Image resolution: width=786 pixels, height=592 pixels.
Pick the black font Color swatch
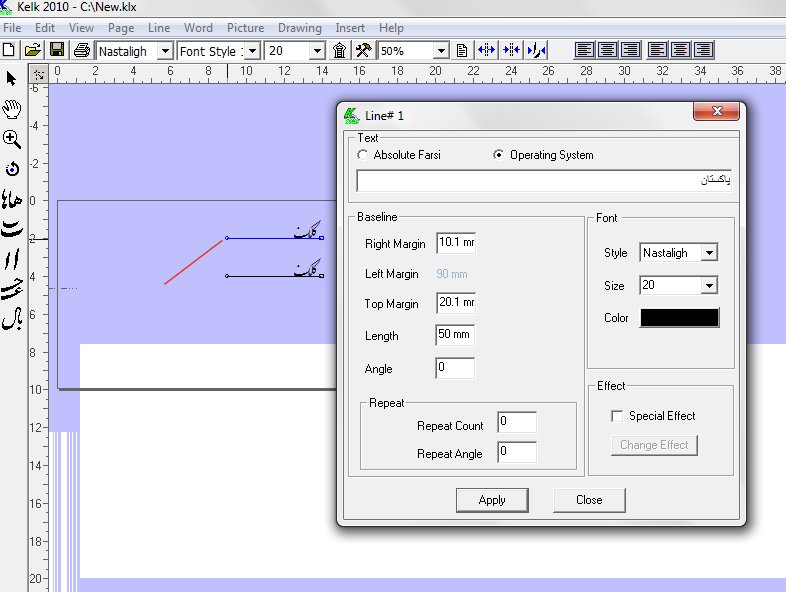point(680,318)
